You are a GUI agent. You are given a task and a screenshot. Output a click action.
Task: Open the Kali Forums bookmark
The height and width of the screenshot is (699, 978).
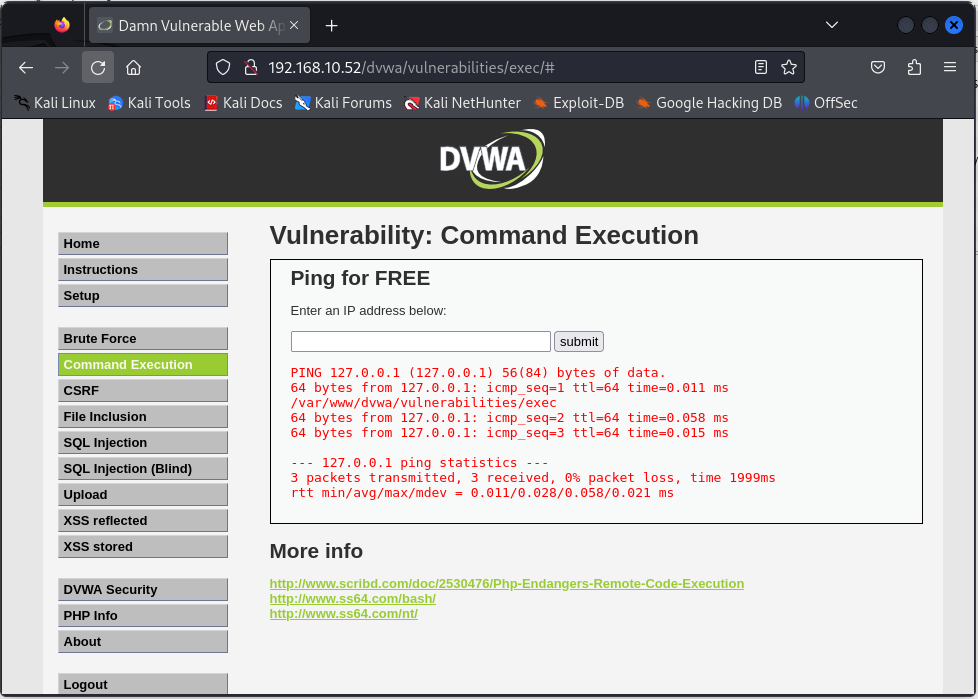343,103
